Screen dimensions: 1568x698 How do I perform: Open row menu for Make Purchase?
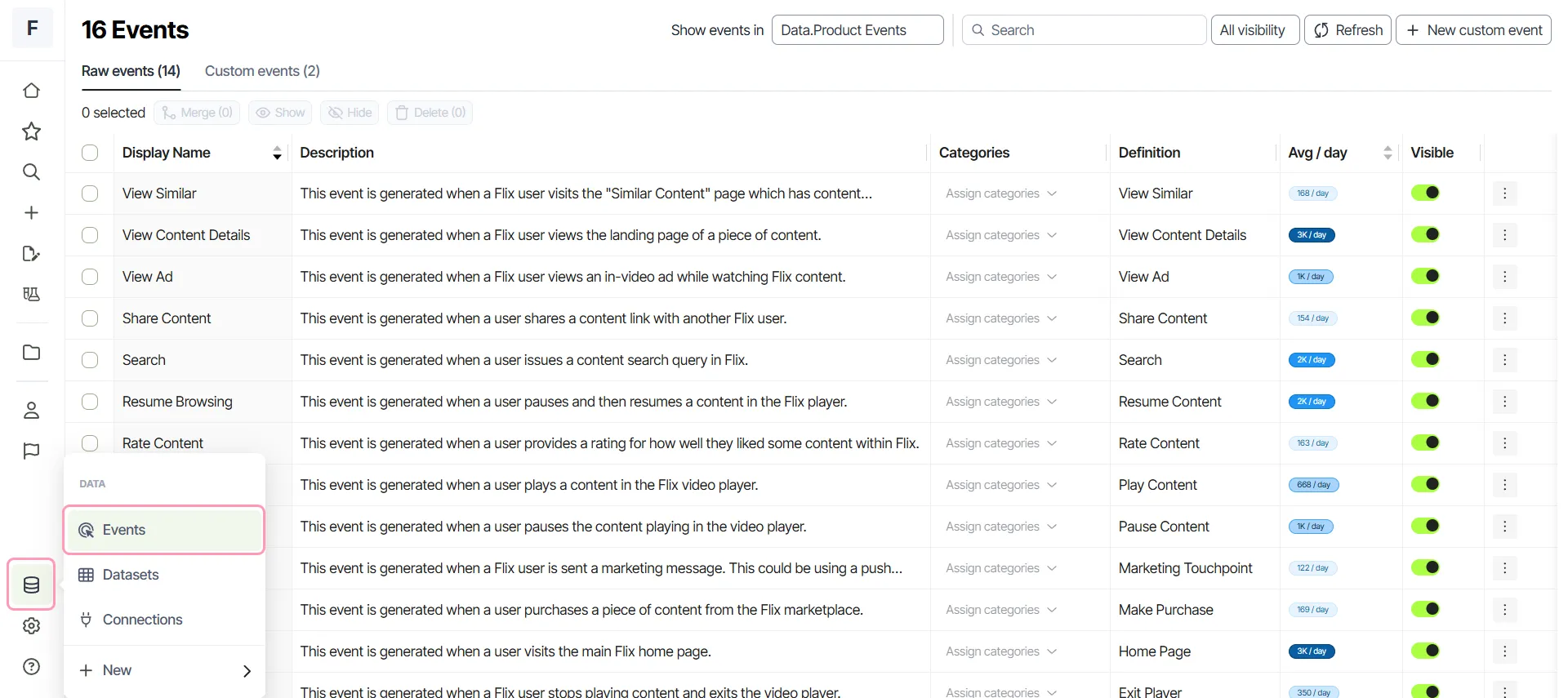[x=1504, y=610]
